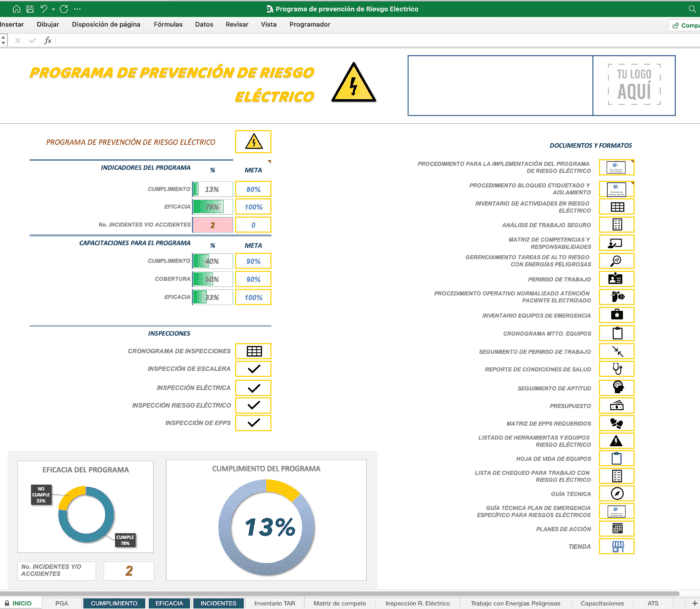Switch to the Inventario TAR sheet tab
The width and height of the screenshot is (700, 609).
click(x=274, y=603)
